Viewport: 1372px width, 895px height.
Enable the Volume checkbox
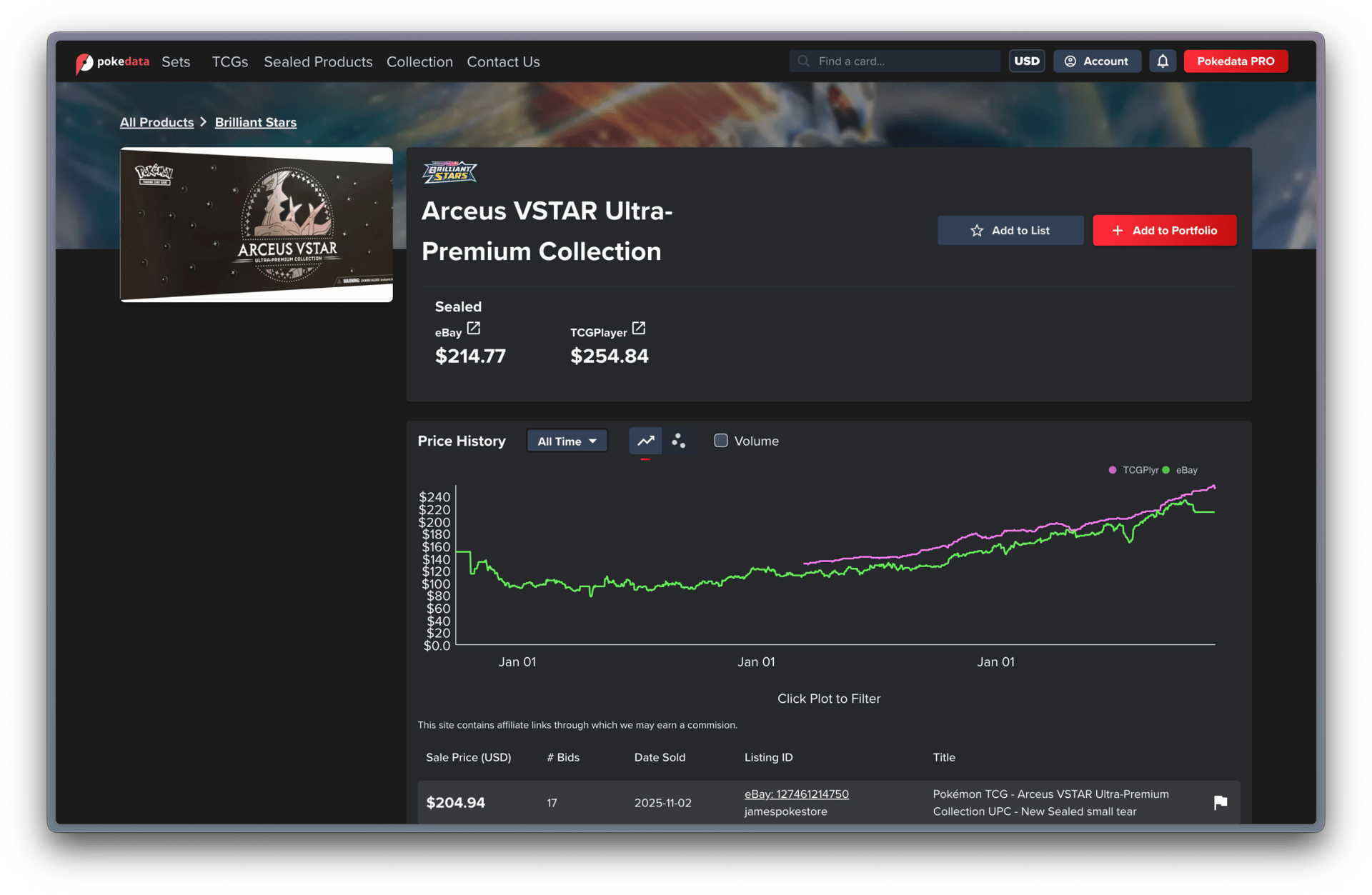click(721, 441)
